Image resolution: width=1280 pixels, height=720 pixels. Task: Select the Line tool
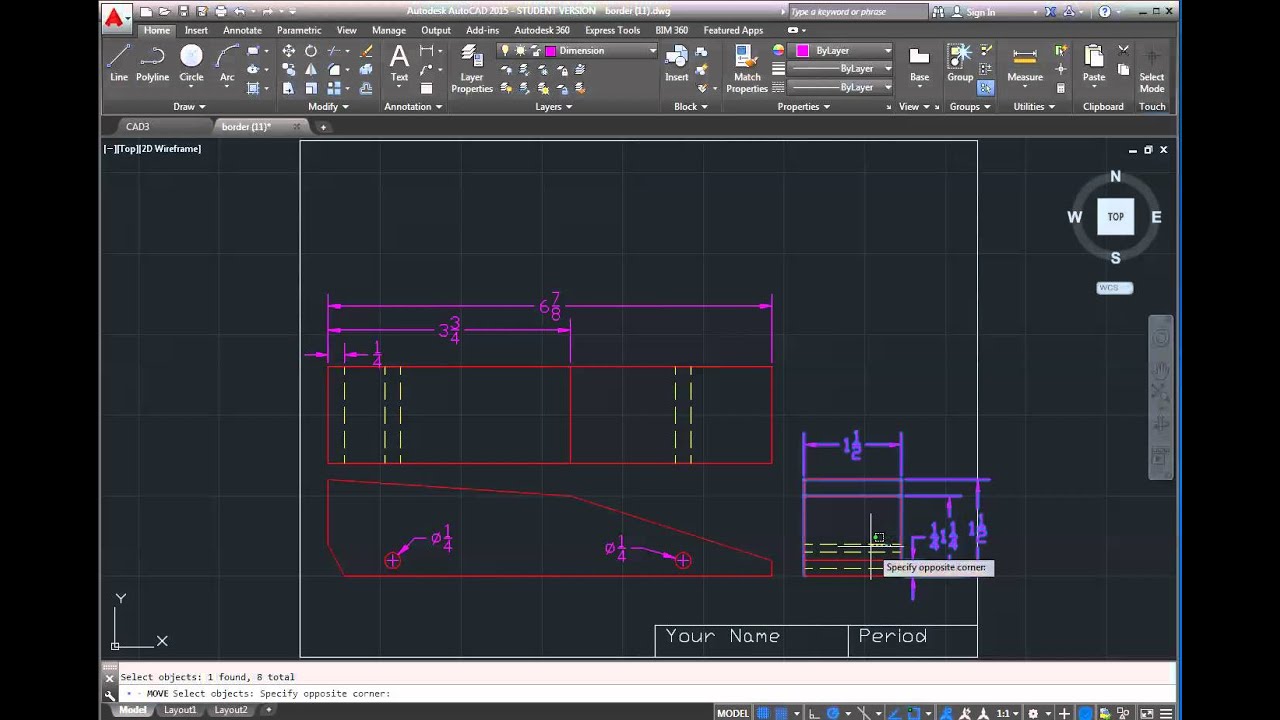pyautogui.click(x=119, y=62)
